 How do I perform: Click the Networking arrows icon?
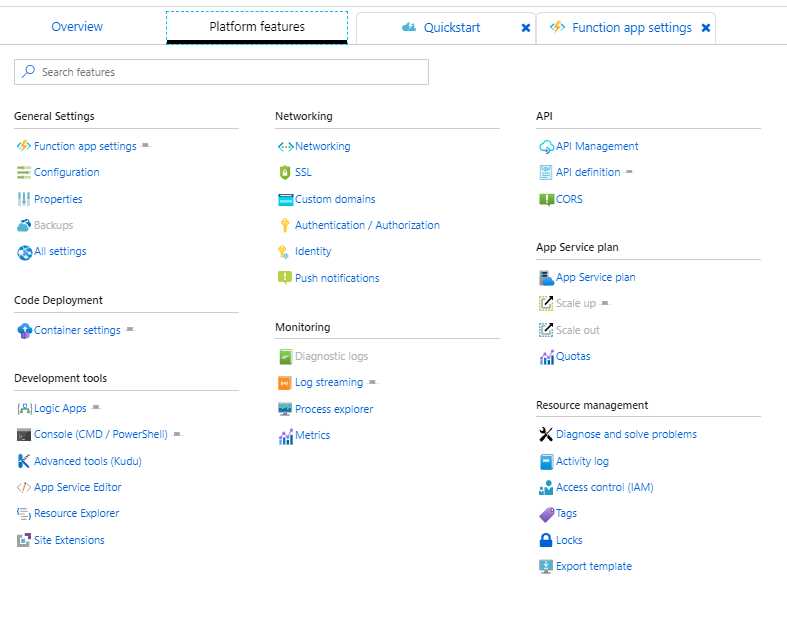pos(286,147)
